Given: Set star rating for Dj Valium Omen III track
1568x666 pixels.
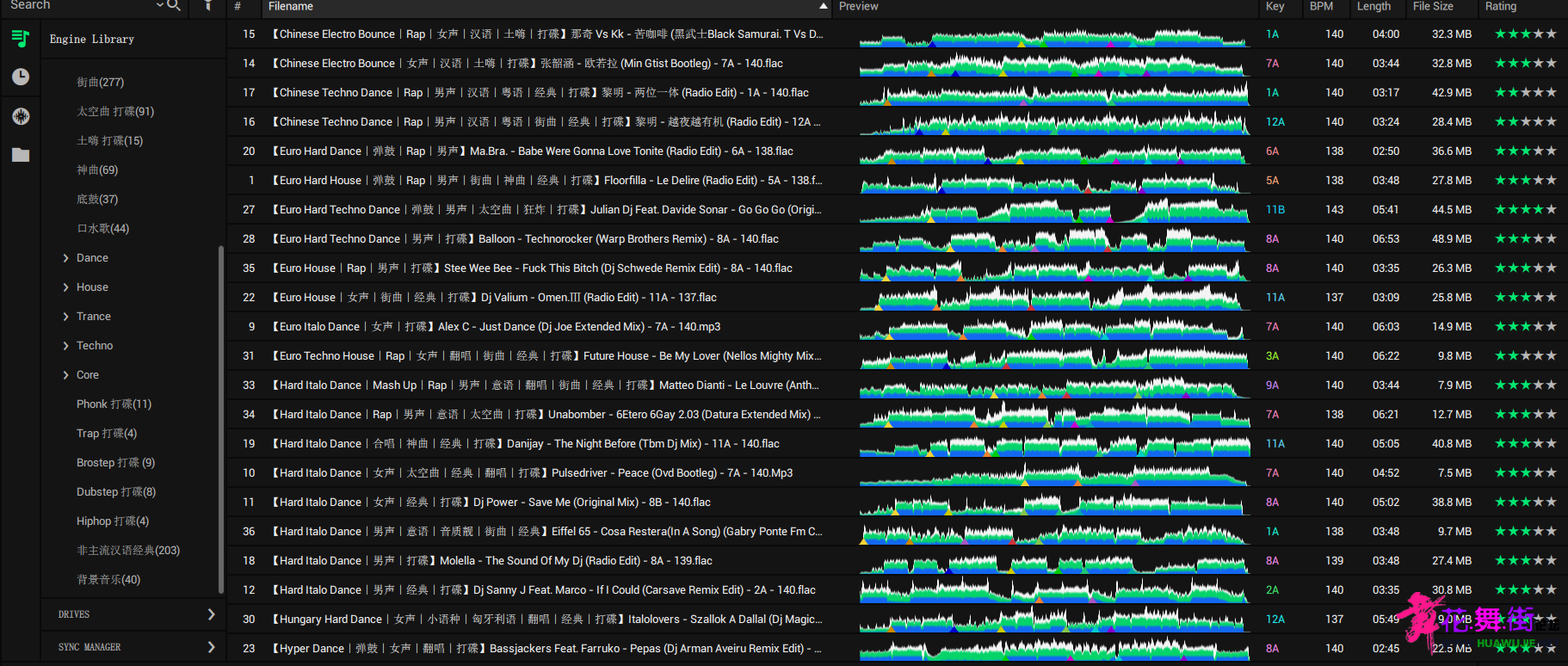Looking at the screenshot, I should (1526, 298).
